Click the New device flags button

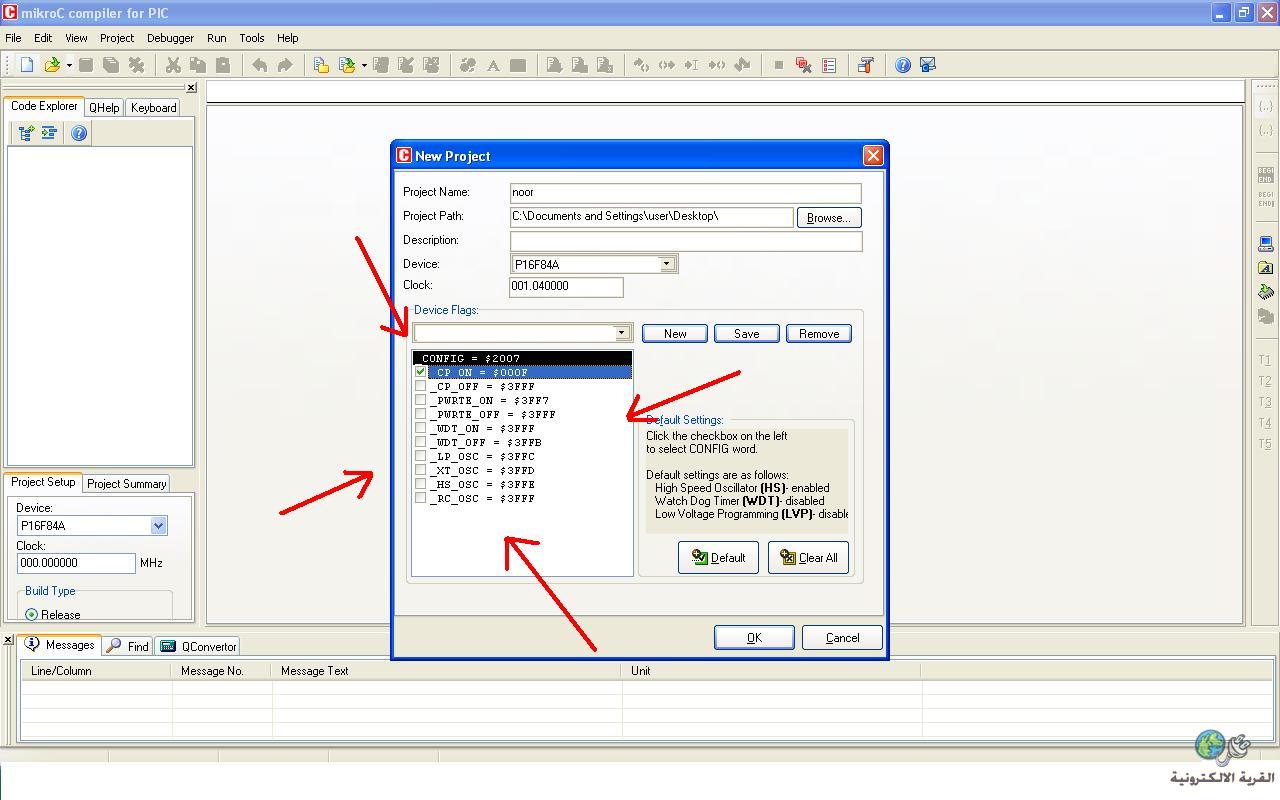tap(675, 333)
